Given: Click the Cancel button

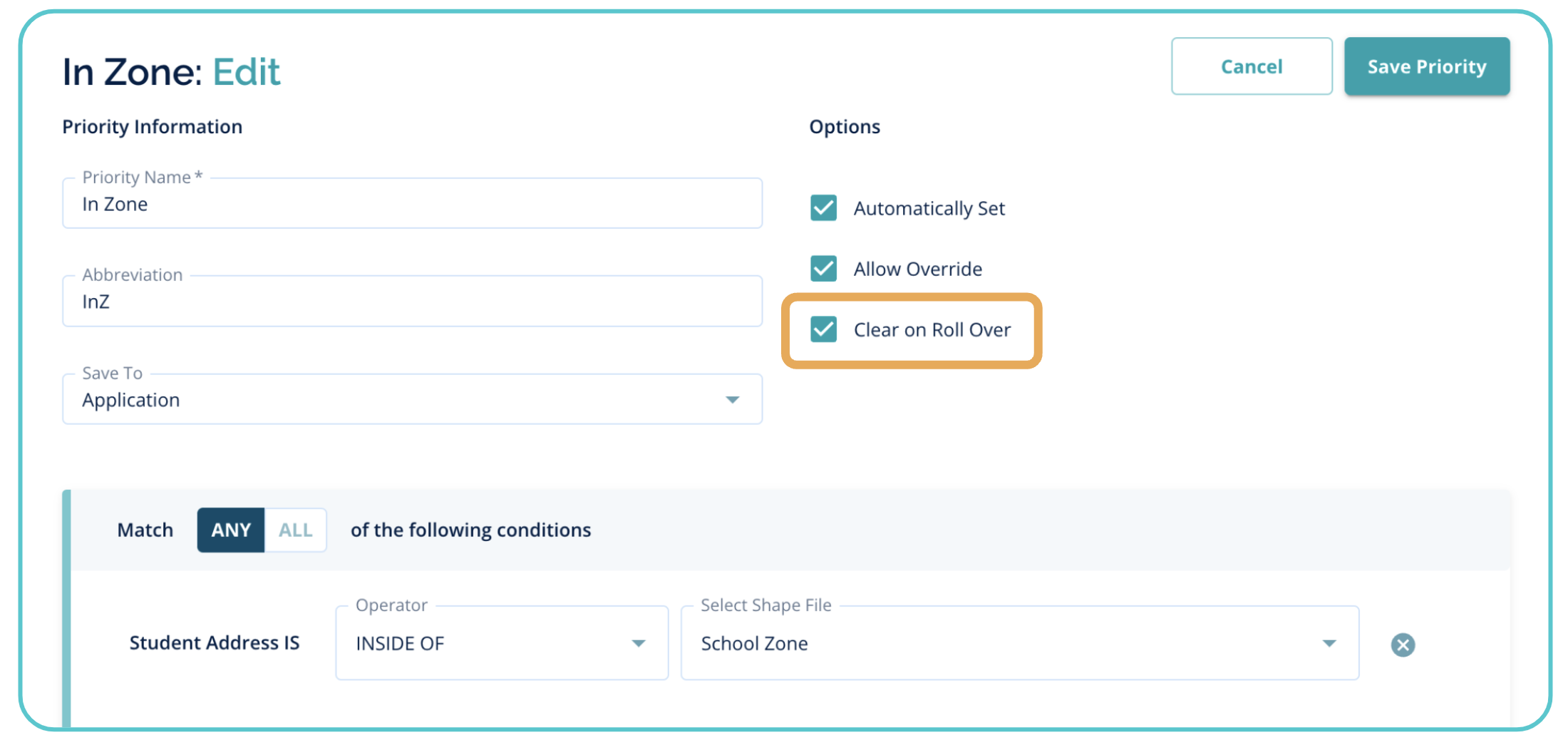Looking at the screenshot, I should point(1251,67).
